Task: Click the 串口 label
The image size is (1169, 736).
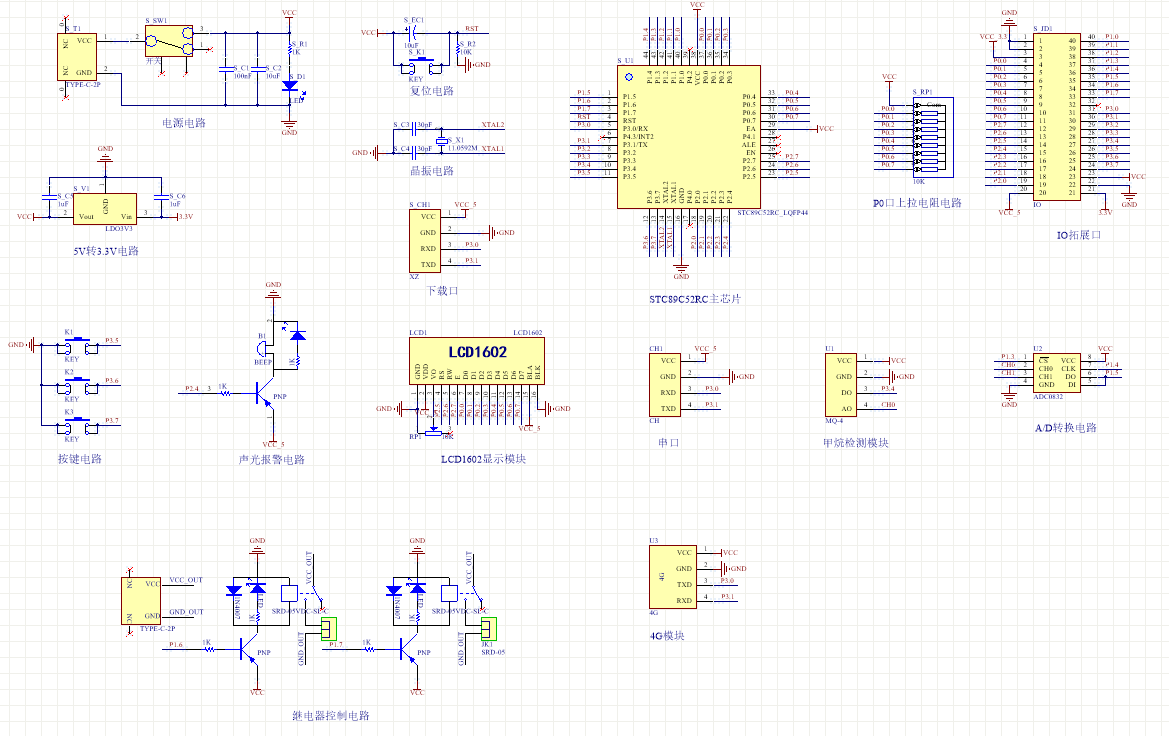Action: (669, 443)
